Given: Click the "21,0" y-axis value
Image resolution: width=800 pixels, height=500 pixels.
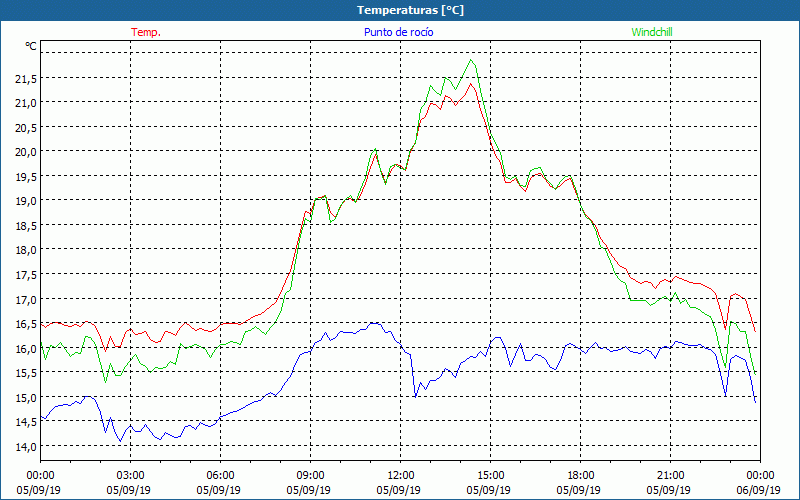Looking at the screenshot, I should [26, 103].
